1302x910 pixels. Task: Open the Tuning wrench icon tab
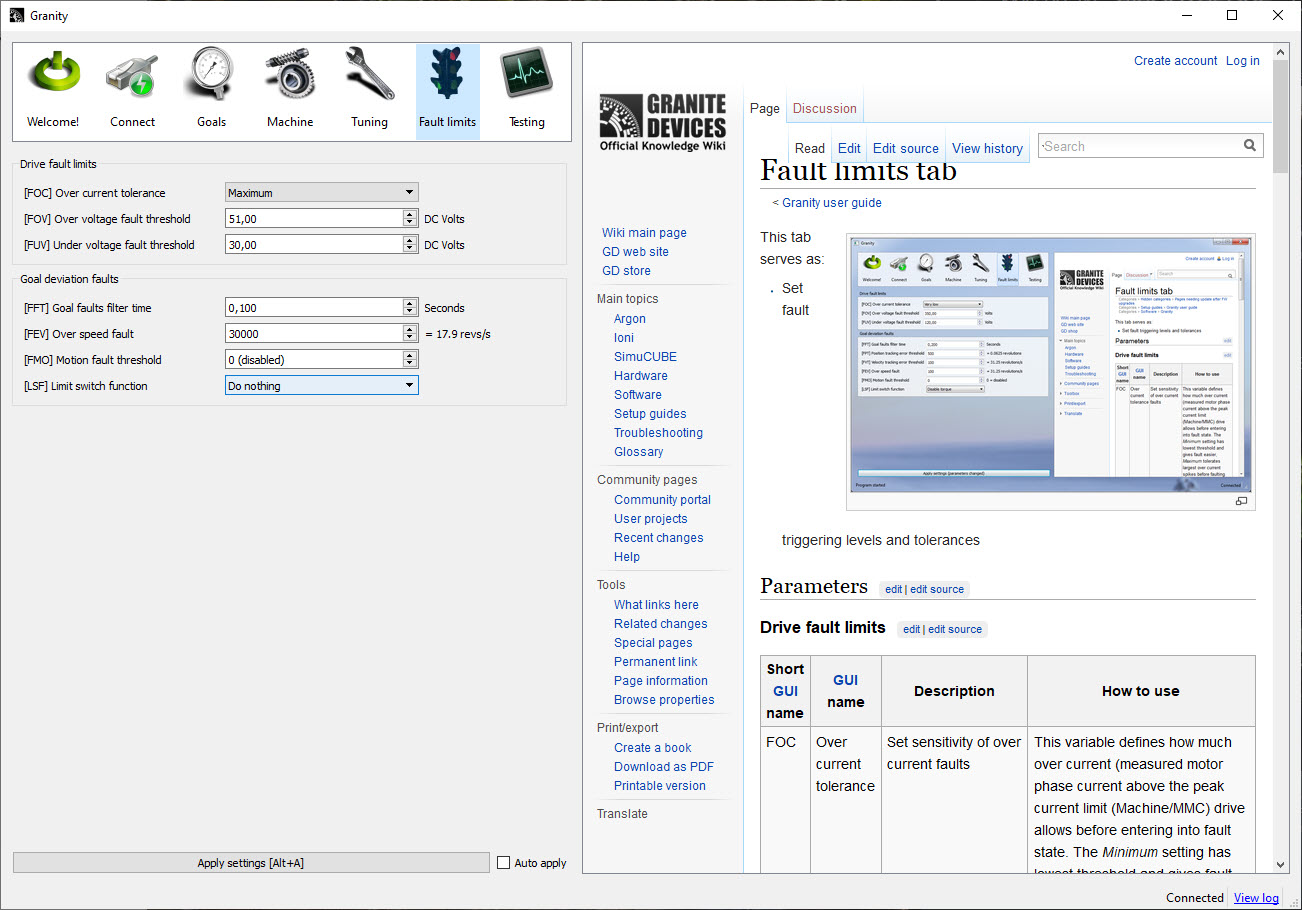click(369, 90)
